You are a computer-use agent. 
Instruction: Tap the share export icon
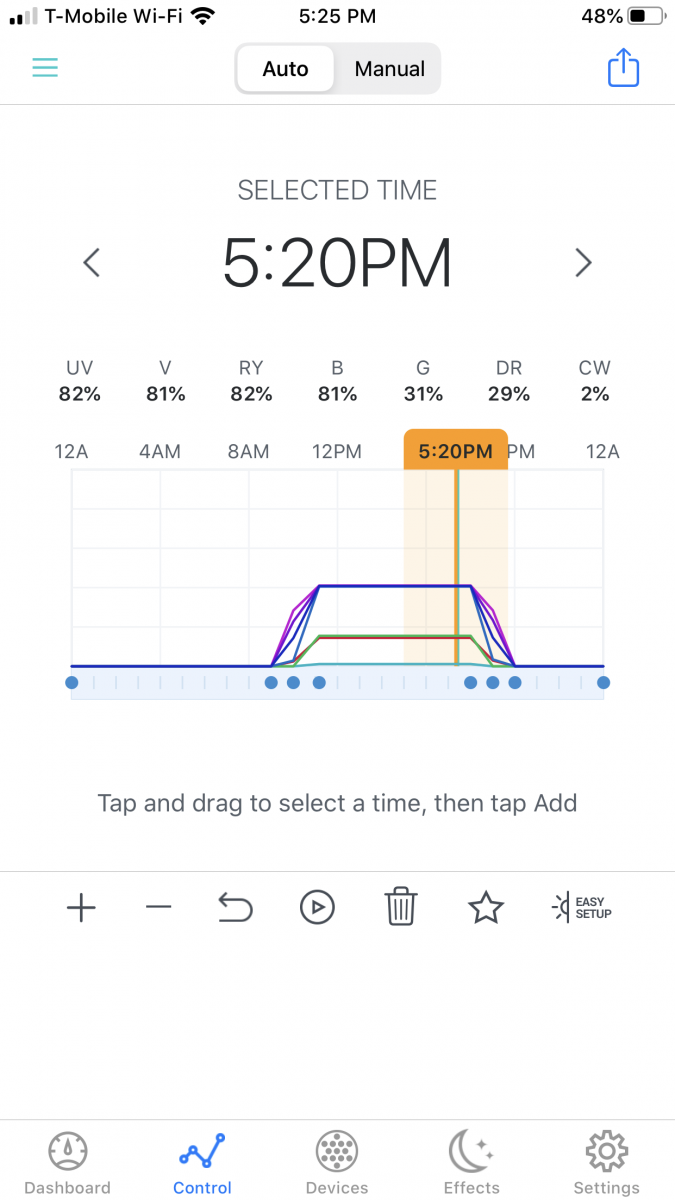click(x=623, y=68)
